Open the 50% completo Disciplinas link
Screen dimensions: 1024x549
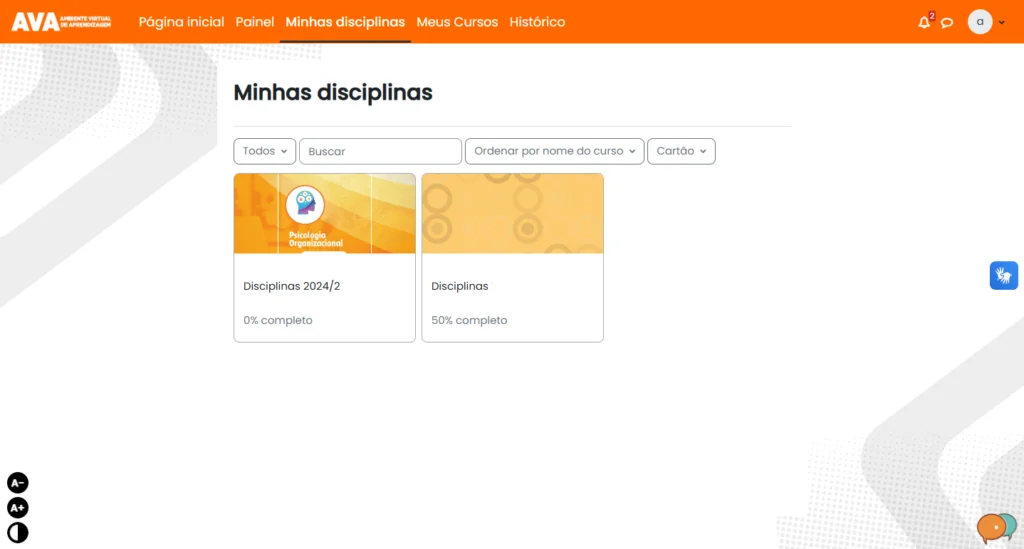pos(459,286)
